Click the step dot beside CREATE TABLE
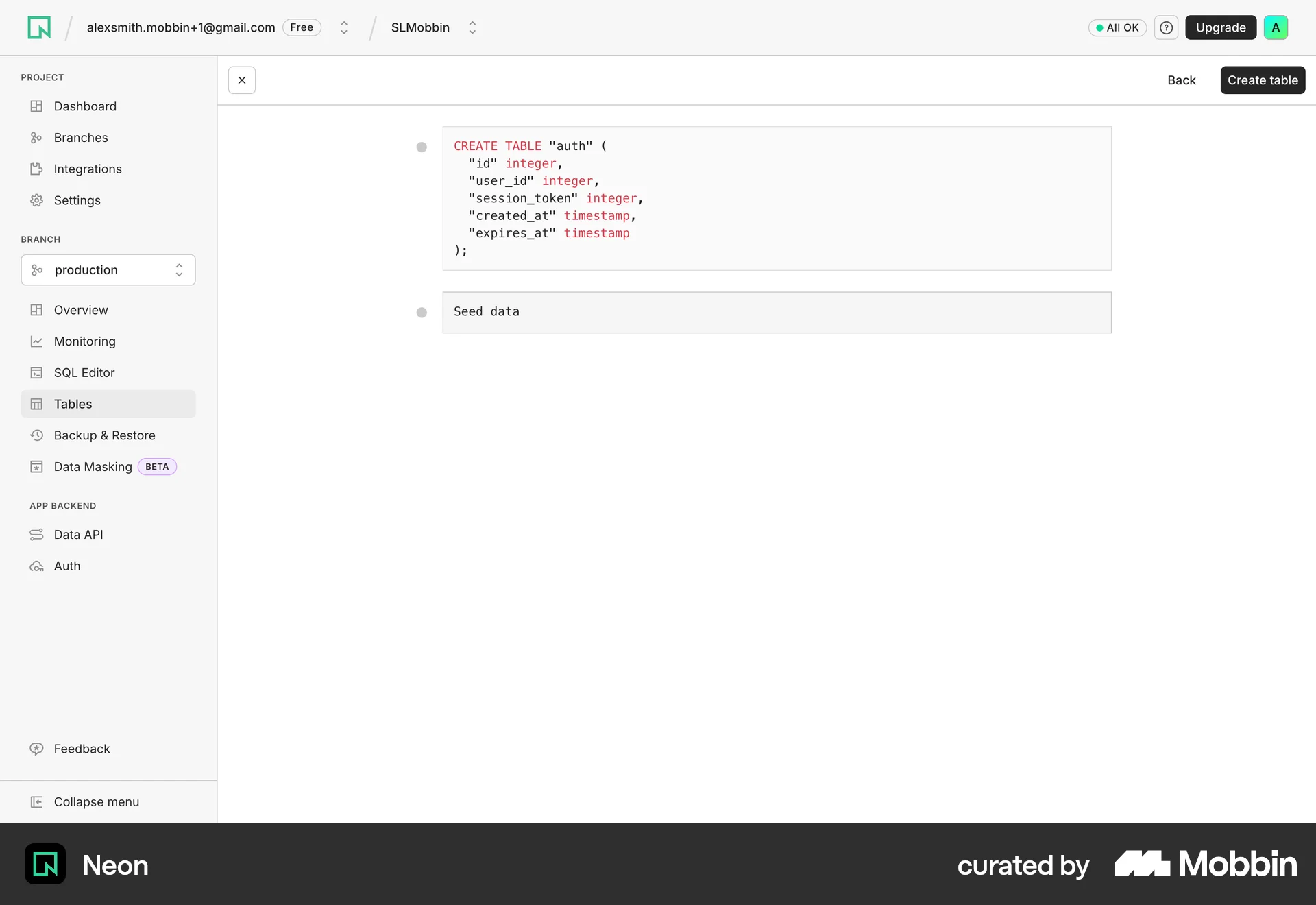Viewport: 1316px width, 905px height. pos(422,147)
